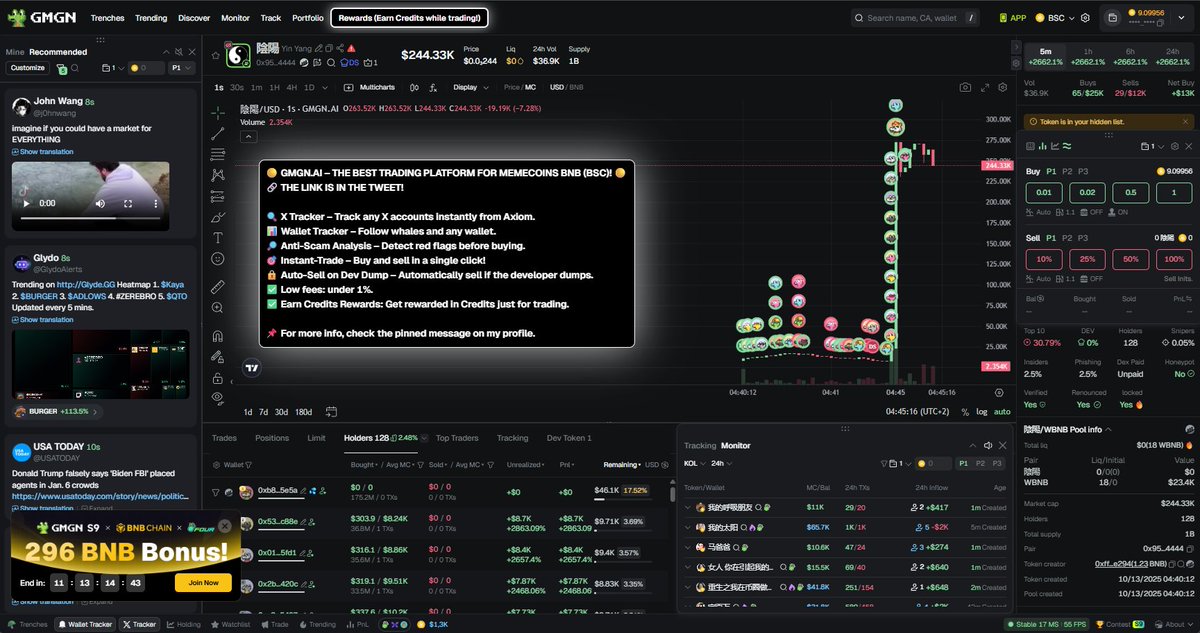Open P1 preset dropdown in feed panel
Image resolution: width=1200 pixels, height=633 pixels.
181,68
